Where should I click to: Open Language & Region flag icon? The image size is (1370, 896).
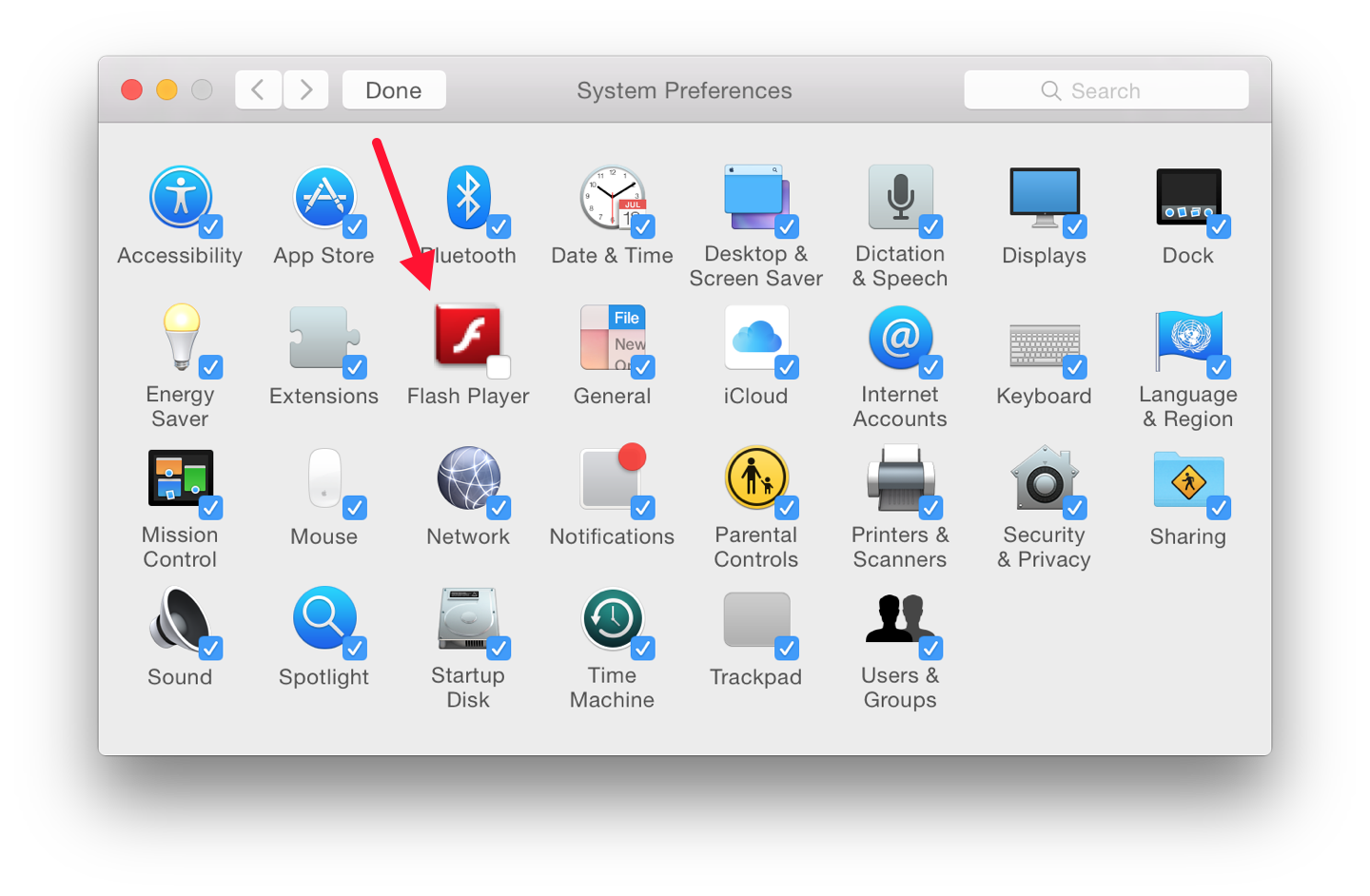1189,341
